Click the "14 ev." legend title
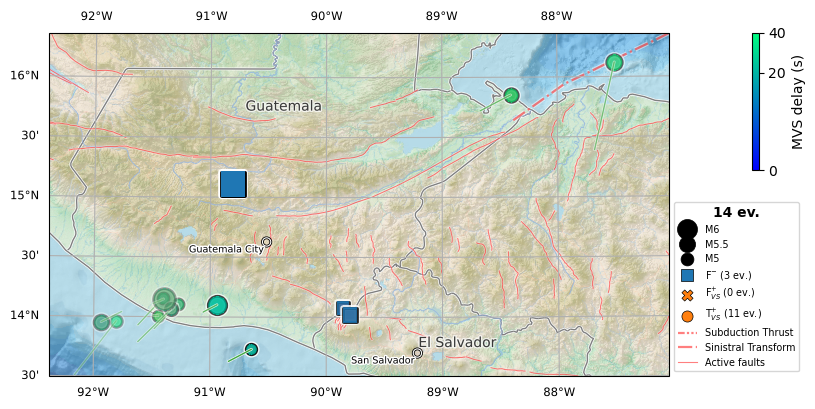 [736, 212]
